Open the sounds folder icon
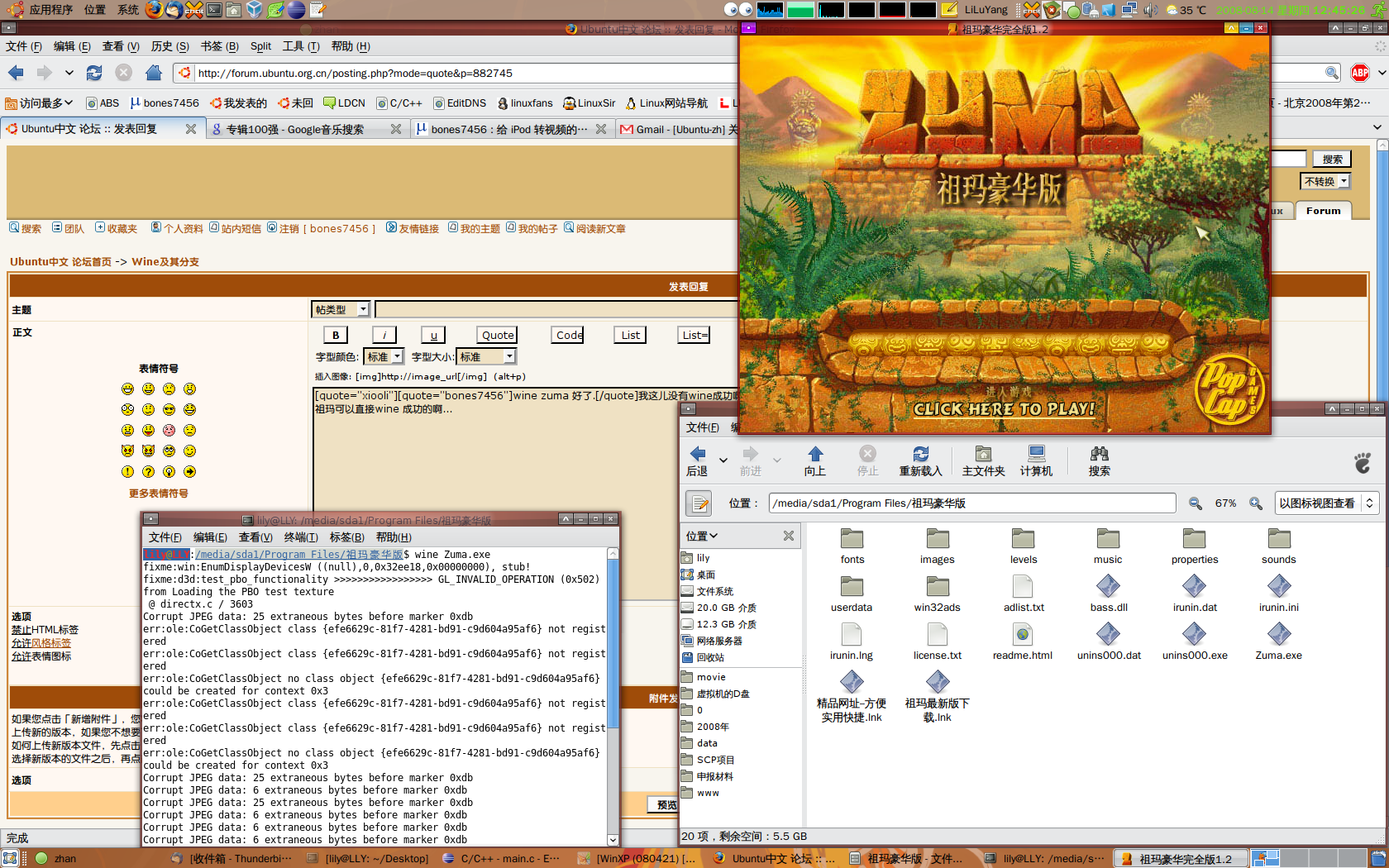Image resolution: width=1389 pixels, height=868 pixels. click(1279, 539)
